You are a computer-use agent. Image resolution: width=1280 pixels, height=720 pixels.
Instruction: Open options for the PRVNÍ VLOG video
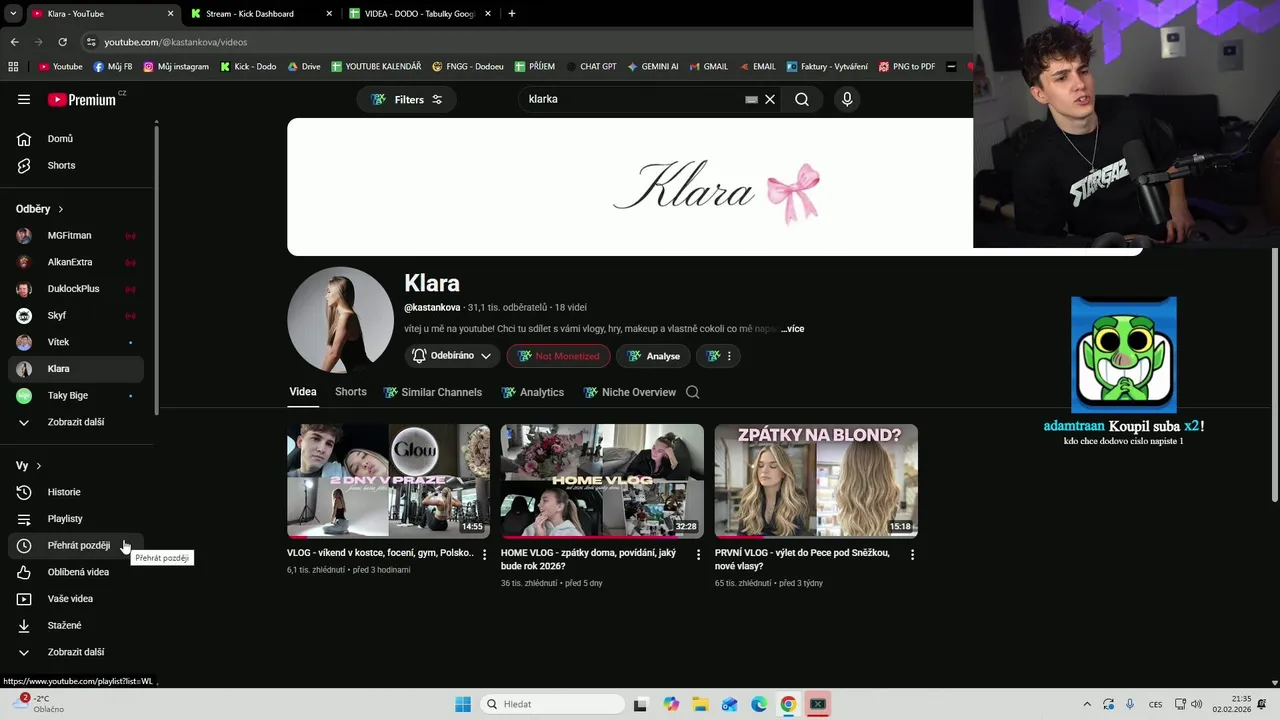(912, 554)
